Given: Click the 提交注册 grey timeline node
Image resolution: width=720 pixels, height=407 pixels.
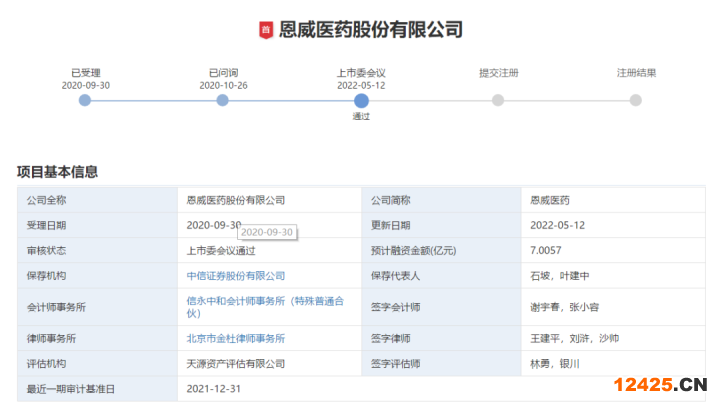Looking at the screenshot, I should pos(498,100).
